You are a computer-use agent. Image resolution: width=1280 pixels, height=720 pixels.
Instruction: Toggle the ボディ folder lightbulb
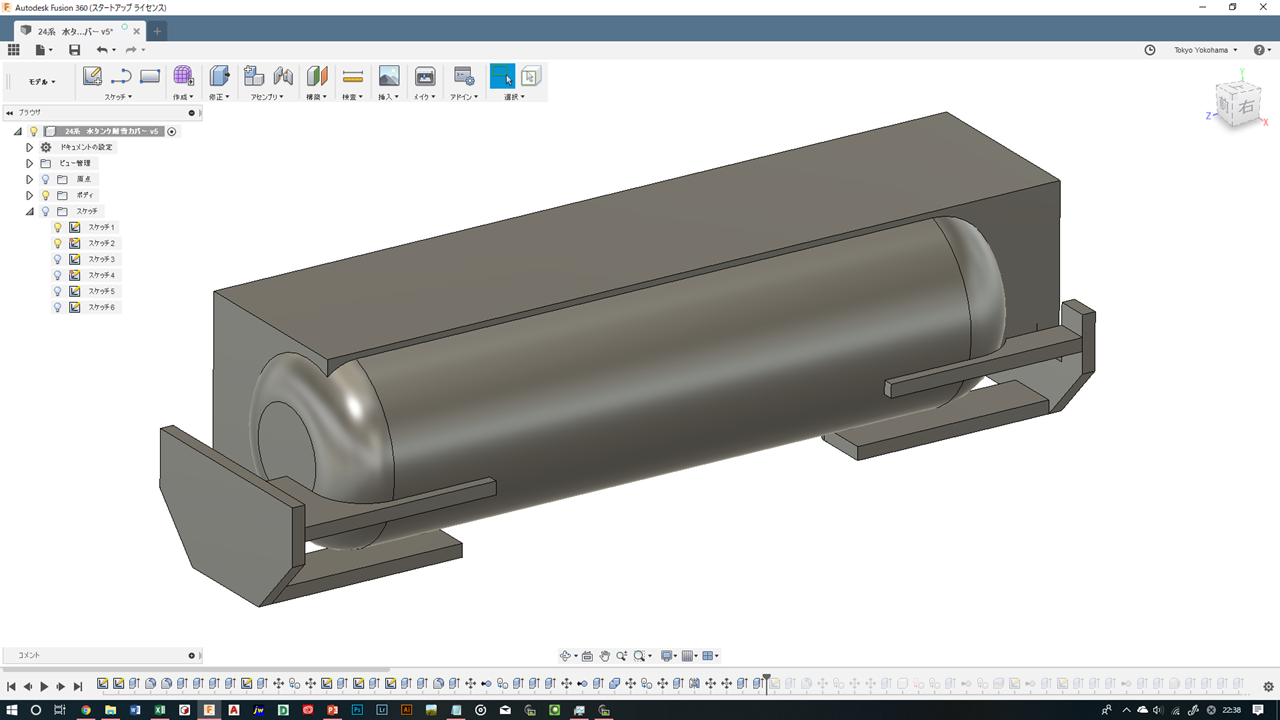(45, 195)
